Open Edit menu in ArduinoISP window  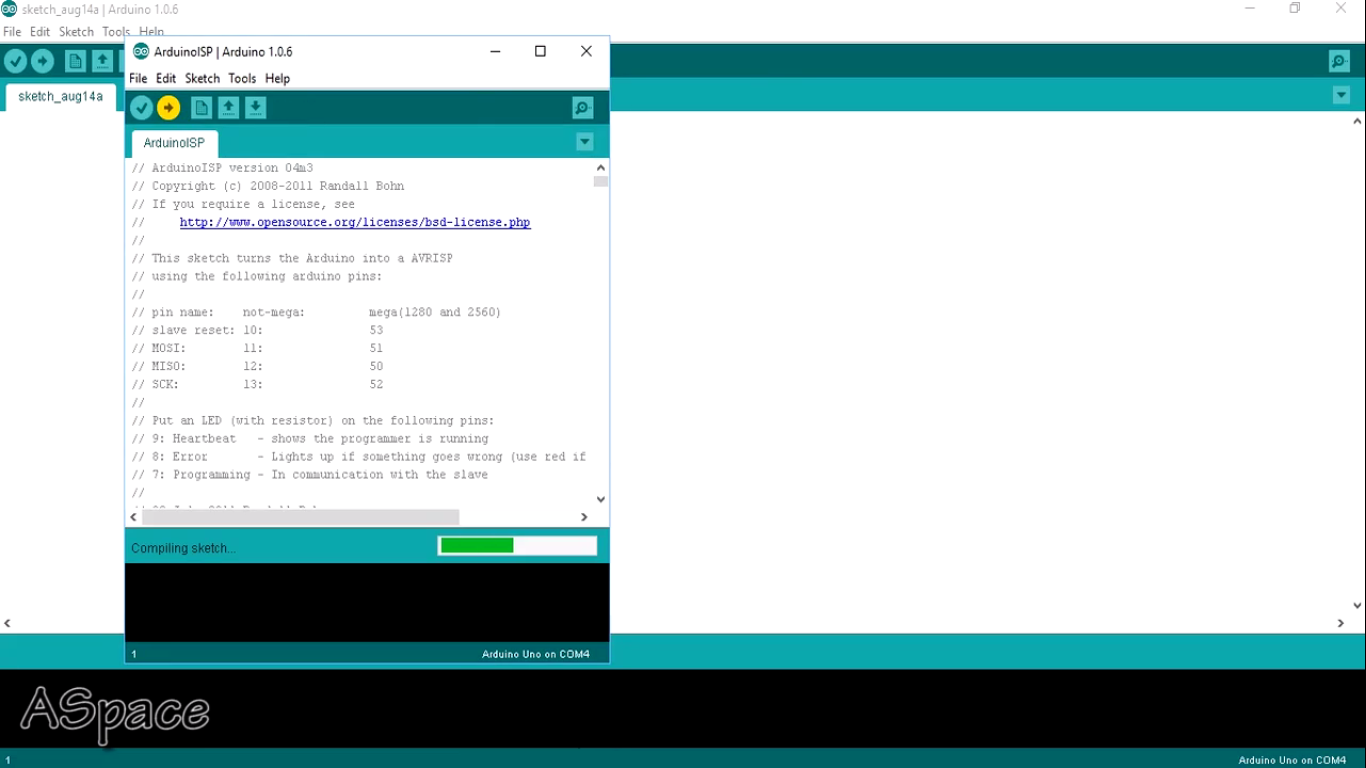(166, 78)
